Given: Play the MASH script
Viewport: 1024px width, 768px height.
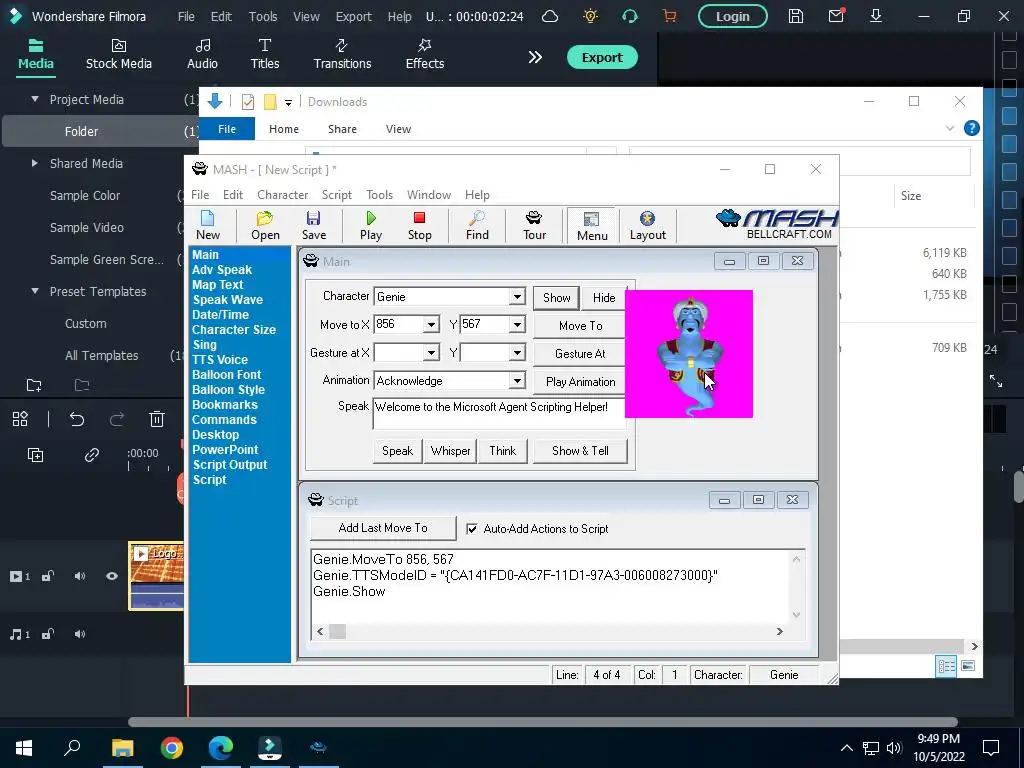Looking at the screenshot, I should point(371,225).
